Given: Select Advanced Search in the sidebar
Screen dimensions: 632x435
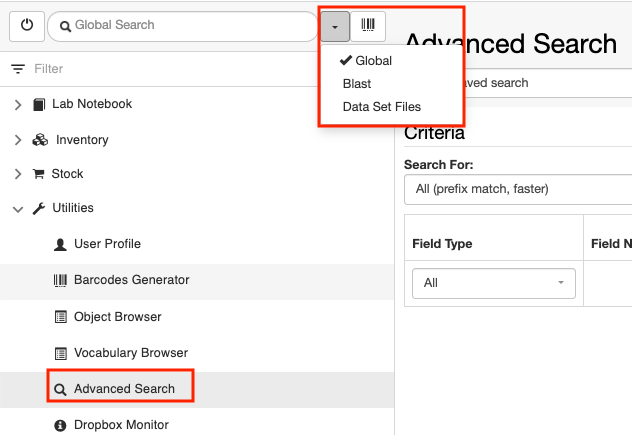Looking at the screenshot, I should [x=121, y=389].
